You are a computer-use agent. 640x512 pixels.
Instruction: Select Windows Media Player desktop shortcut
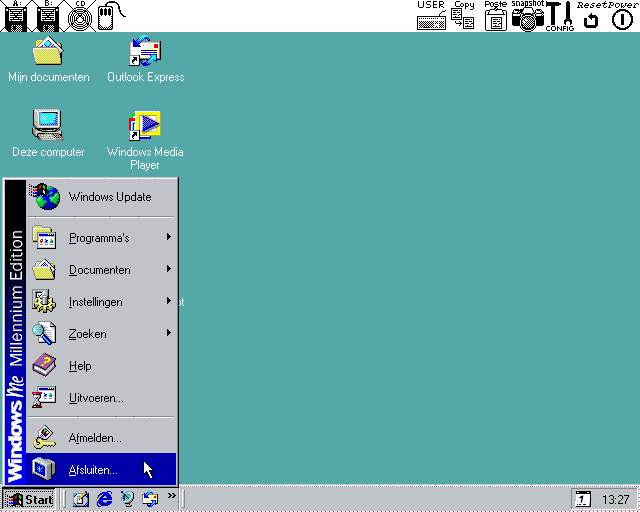pos(145,141)
